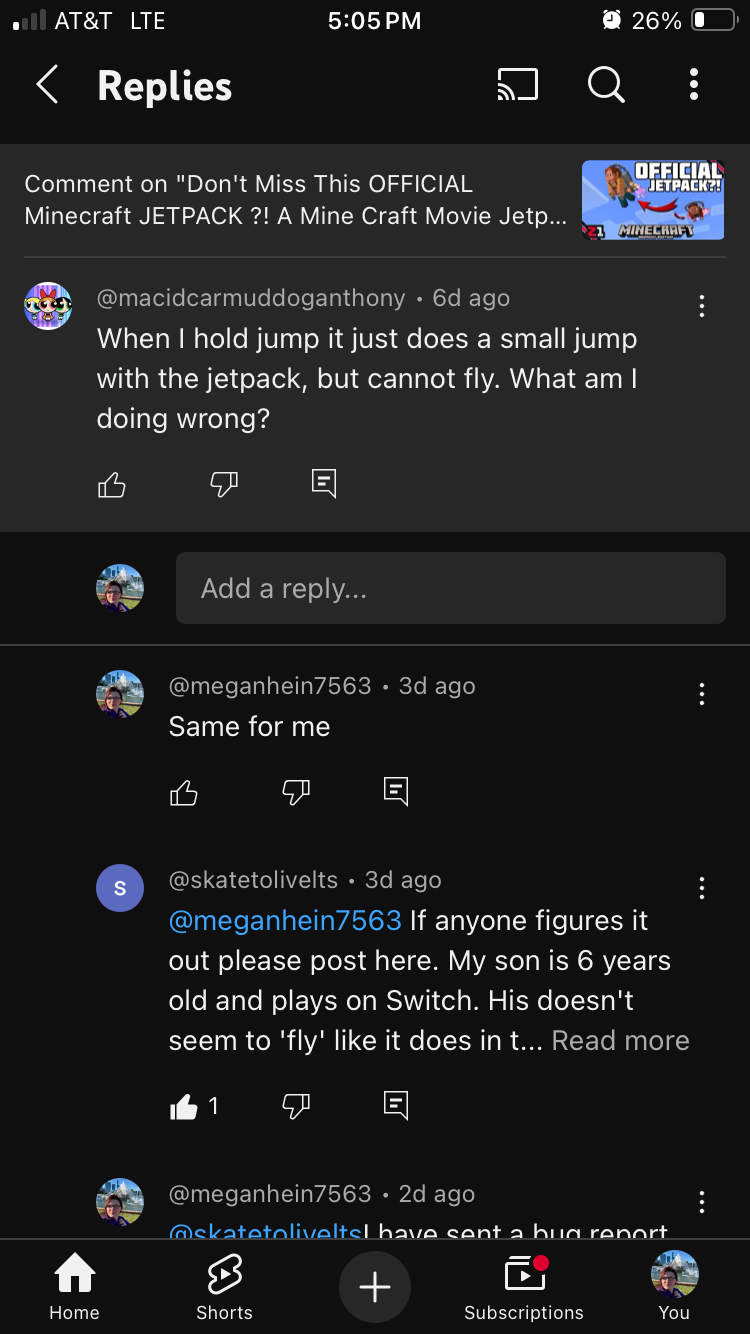
Task: Open search with magnifier icon
Action: [x=605, y=86]
